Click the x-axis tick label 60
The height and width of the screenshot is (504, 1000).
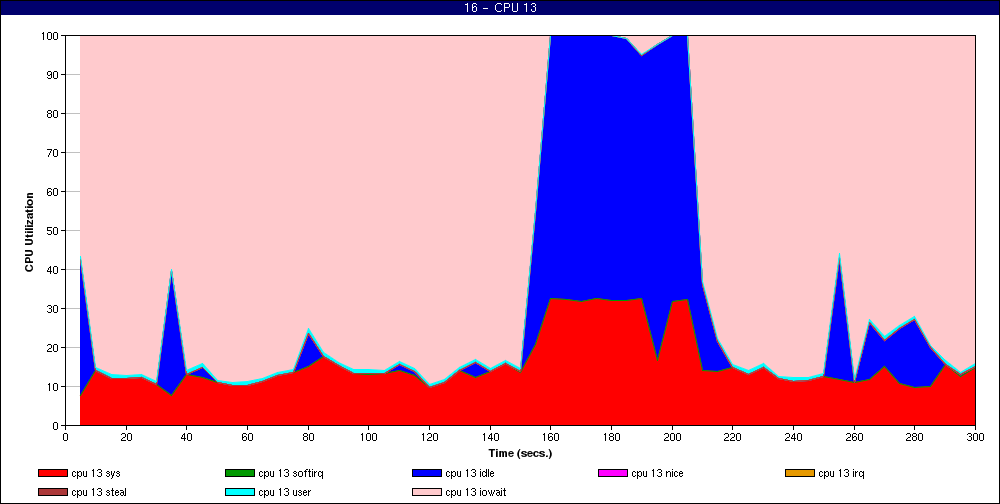click(247, 437)
